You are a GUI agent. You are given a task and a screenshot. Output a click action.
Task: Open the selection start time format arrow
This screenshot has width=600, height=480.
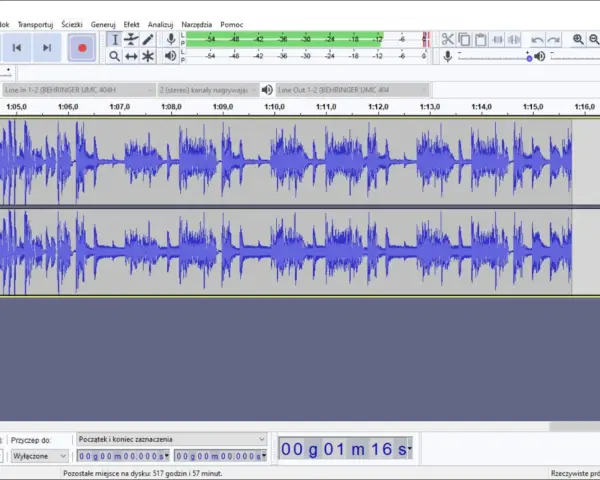[167, 456]
